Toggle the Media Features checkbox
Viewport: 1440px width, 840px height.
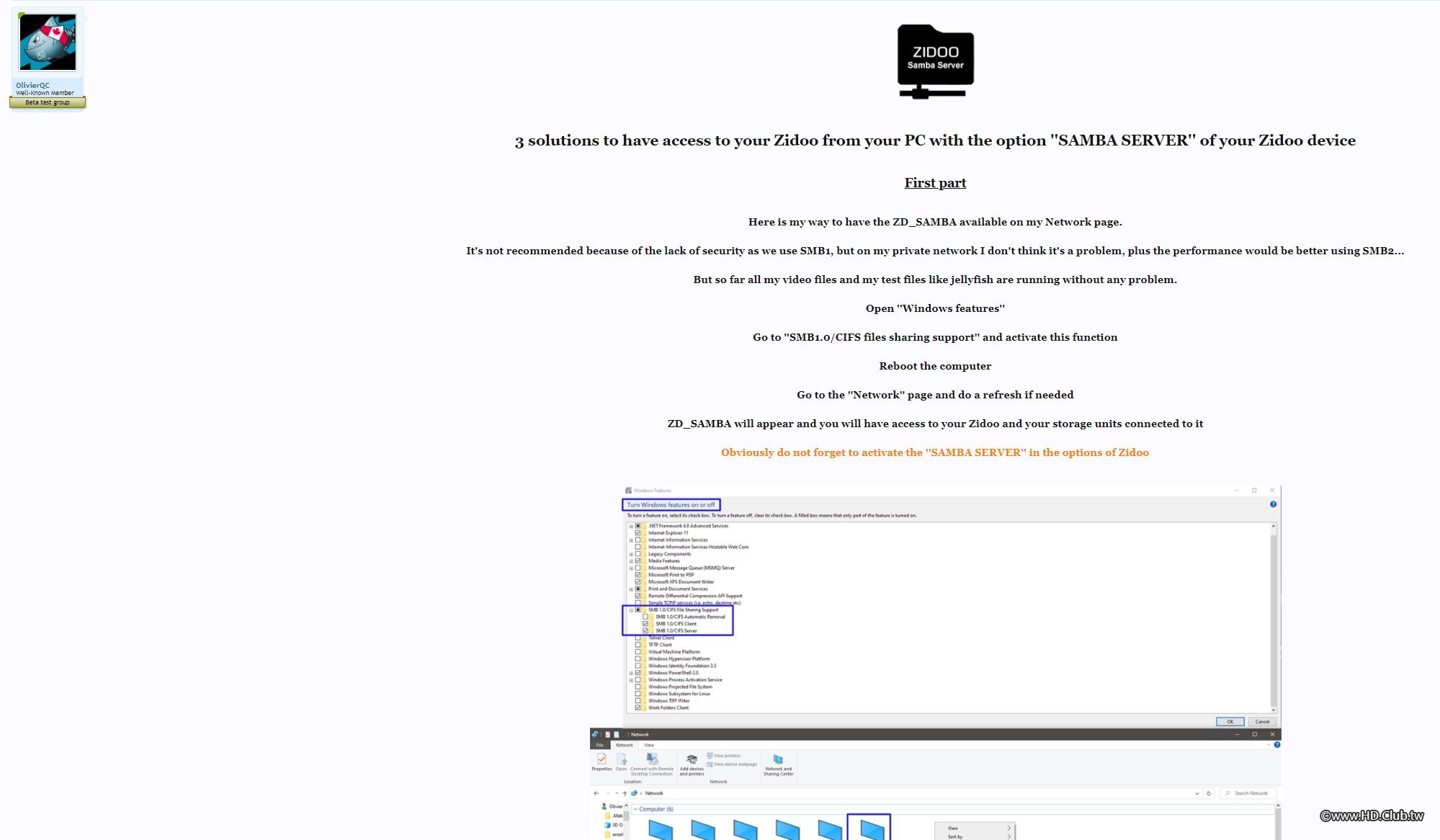(638, 561)
